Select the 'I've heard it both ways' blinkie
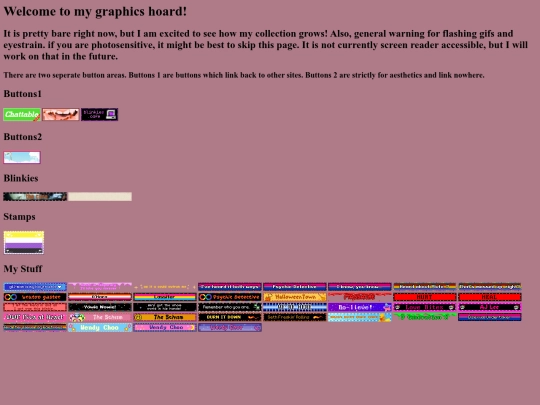540x405 pixels. click(x=230, y=287)
